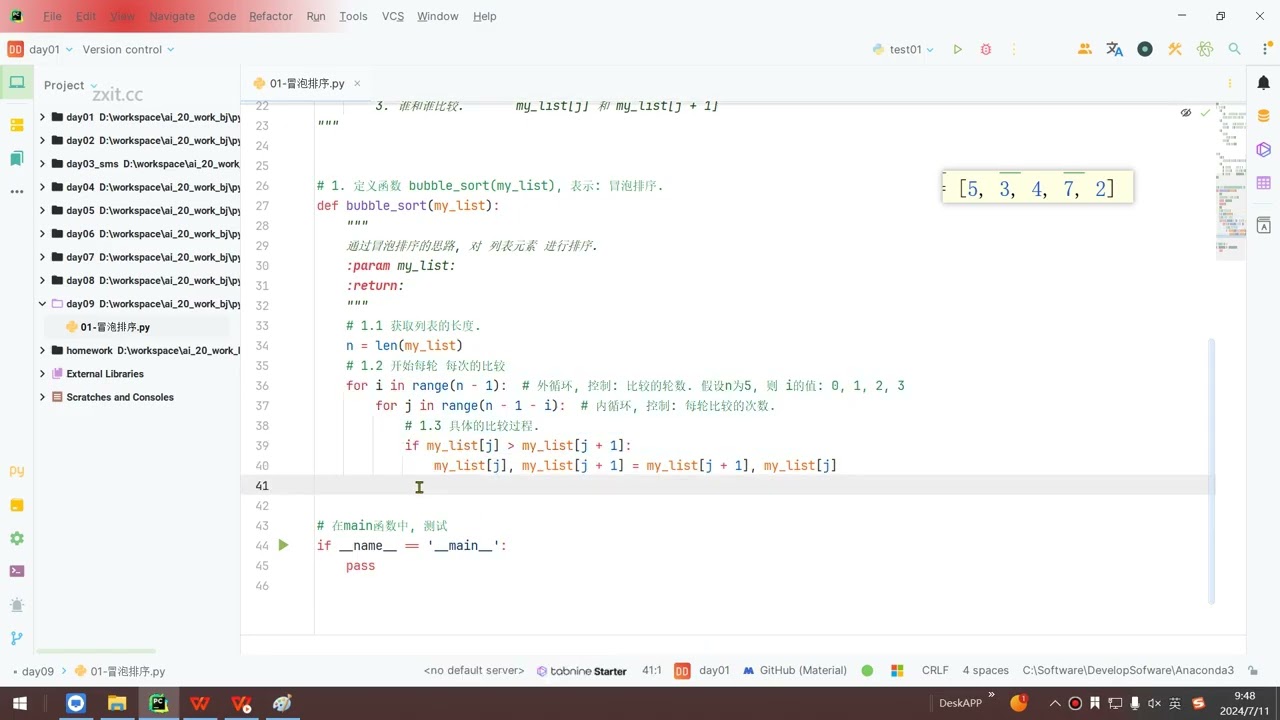The width and height of the screenshot is (1280, 720).
Task: Open the Terminal tool window
Action: [16, 571]
